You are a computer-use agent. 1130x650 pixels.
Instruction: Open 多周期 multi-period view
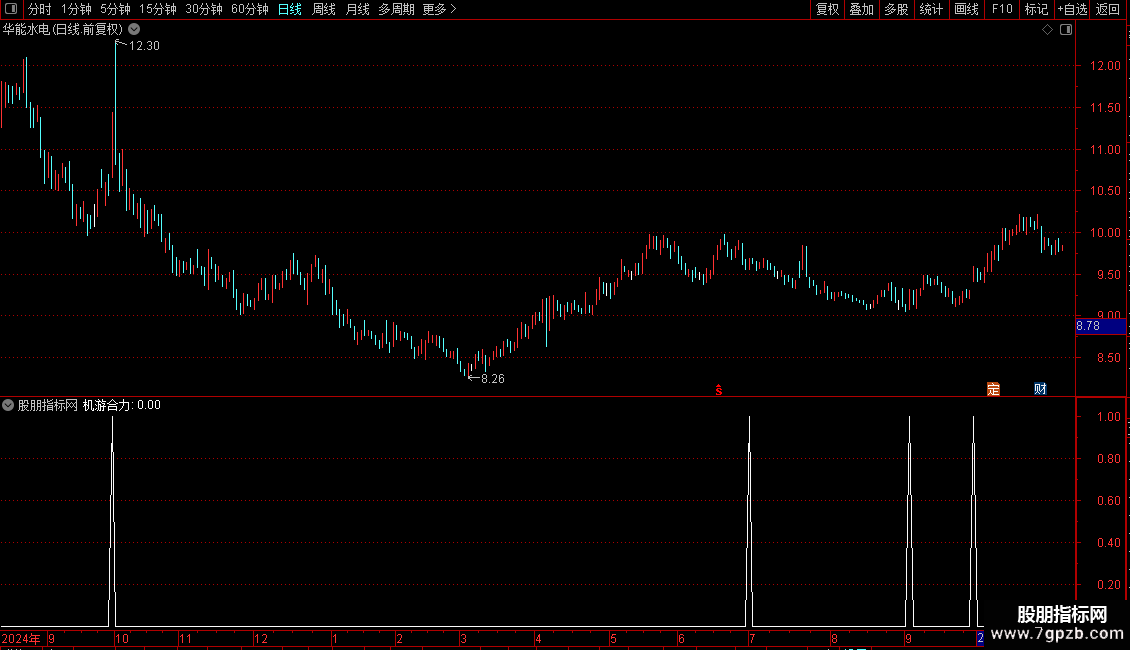click(396, 9)
